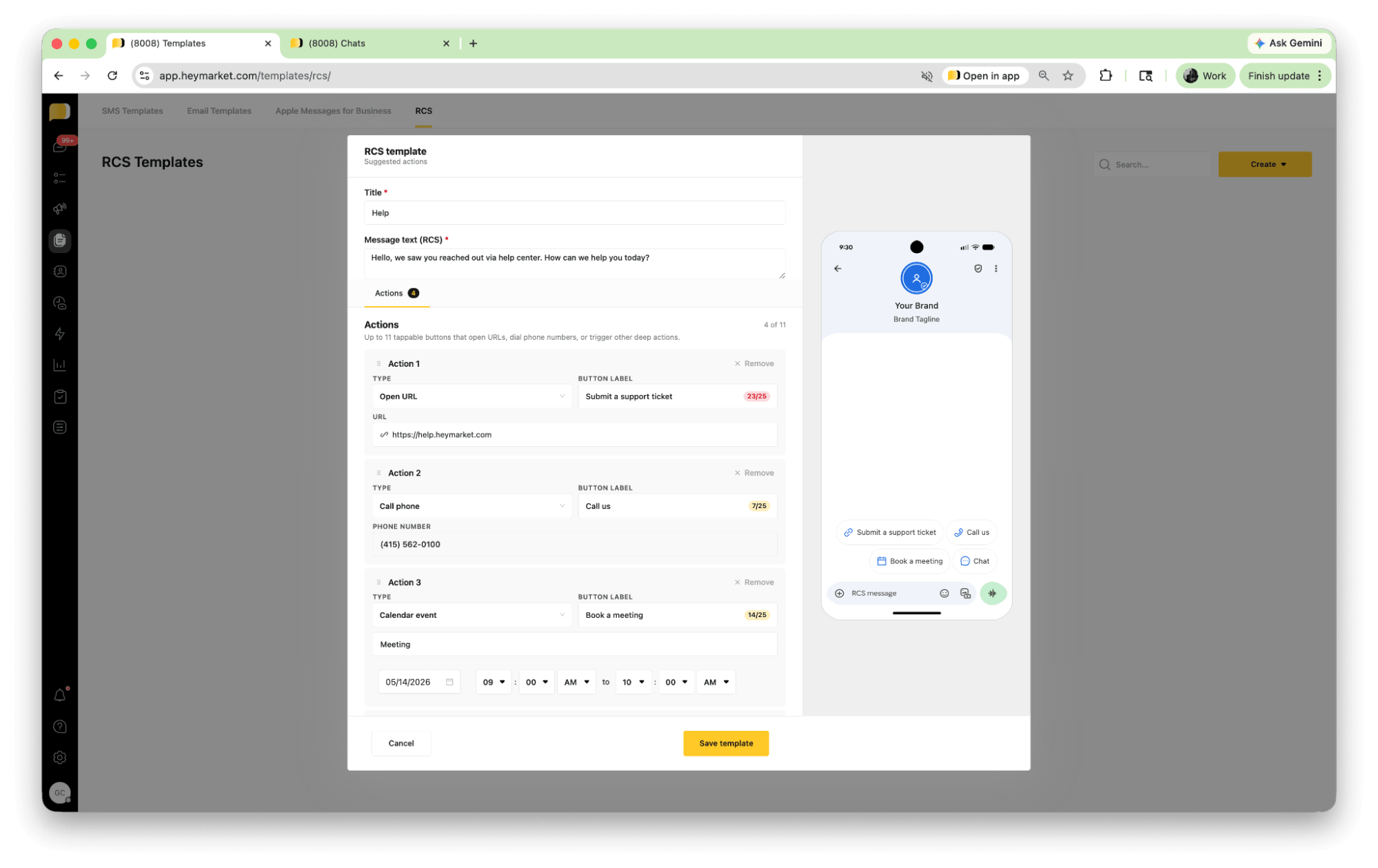
Task: Click the Open in app button
Action: 984,76
